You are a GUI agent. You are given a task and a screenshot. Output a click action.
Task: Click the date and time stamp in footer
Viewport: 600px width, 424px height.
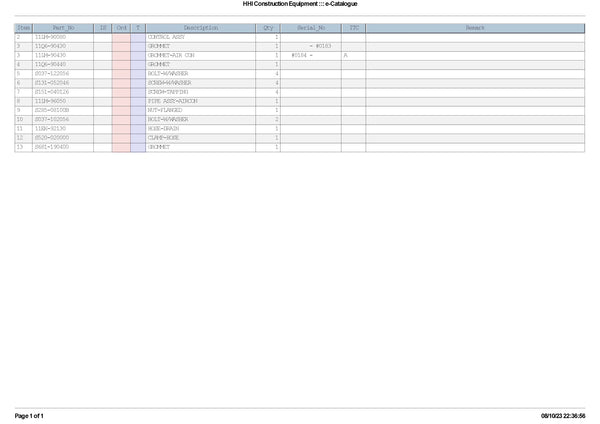[x=563, y=415]
